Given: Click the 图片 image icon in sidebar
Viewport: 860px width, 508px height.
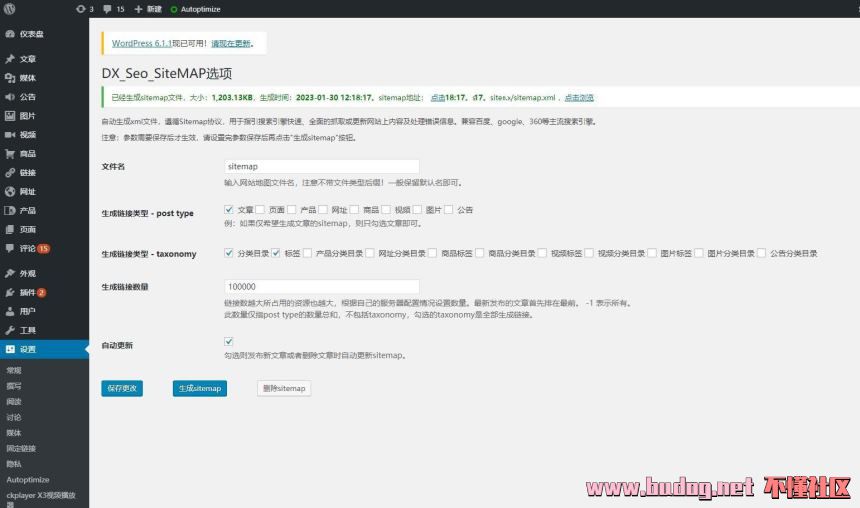Looking at the screenshot, I should pos(10,116).
